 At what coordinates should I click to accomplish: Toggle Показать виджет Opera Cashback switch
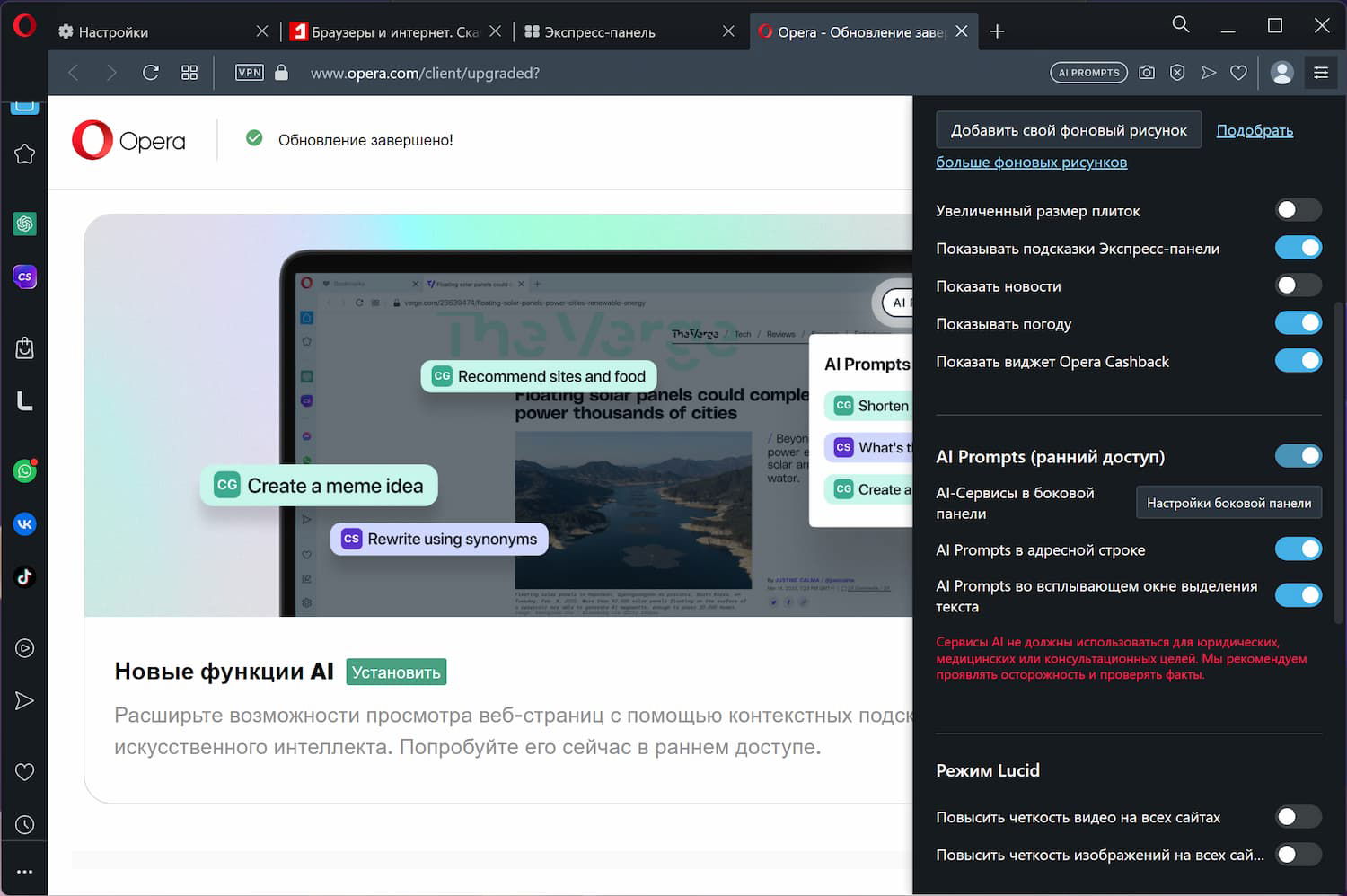coord(1299,361)
